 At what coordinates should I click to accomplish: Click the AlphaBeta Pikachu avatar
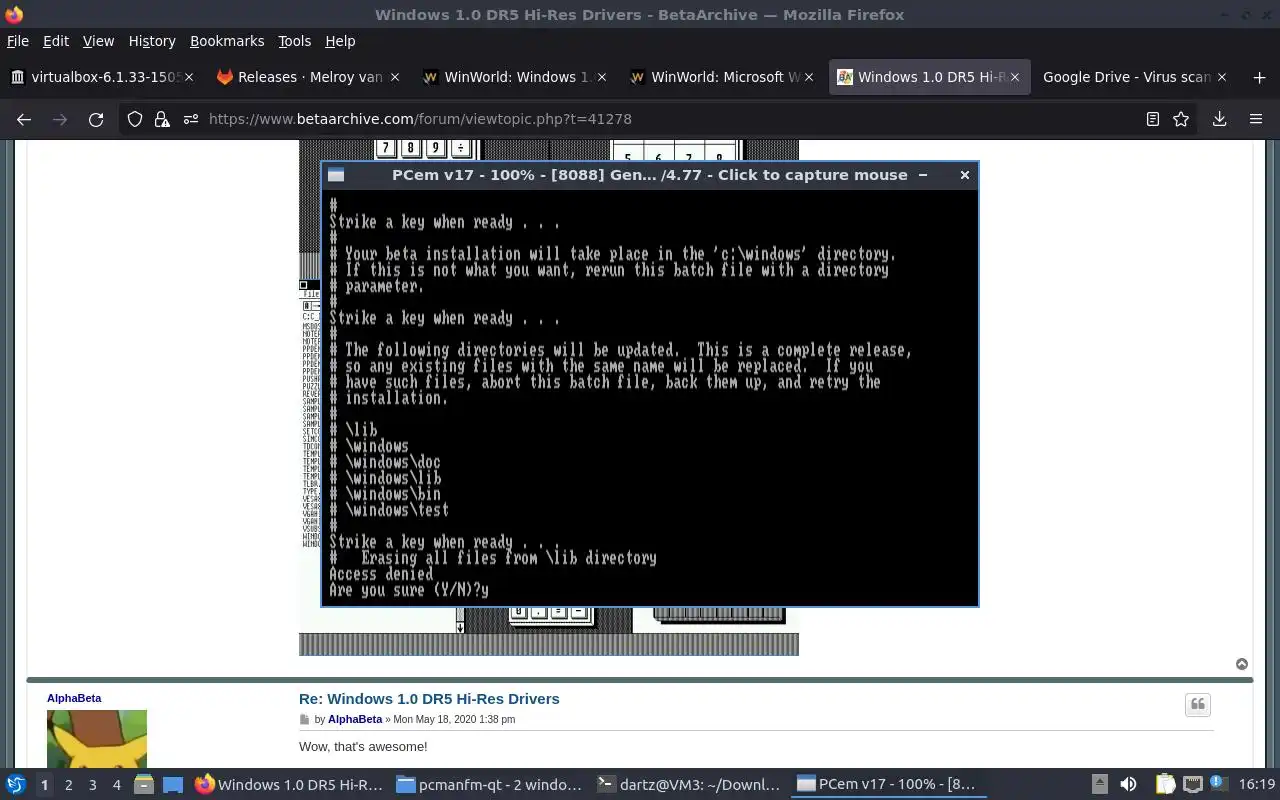(97, 739)
